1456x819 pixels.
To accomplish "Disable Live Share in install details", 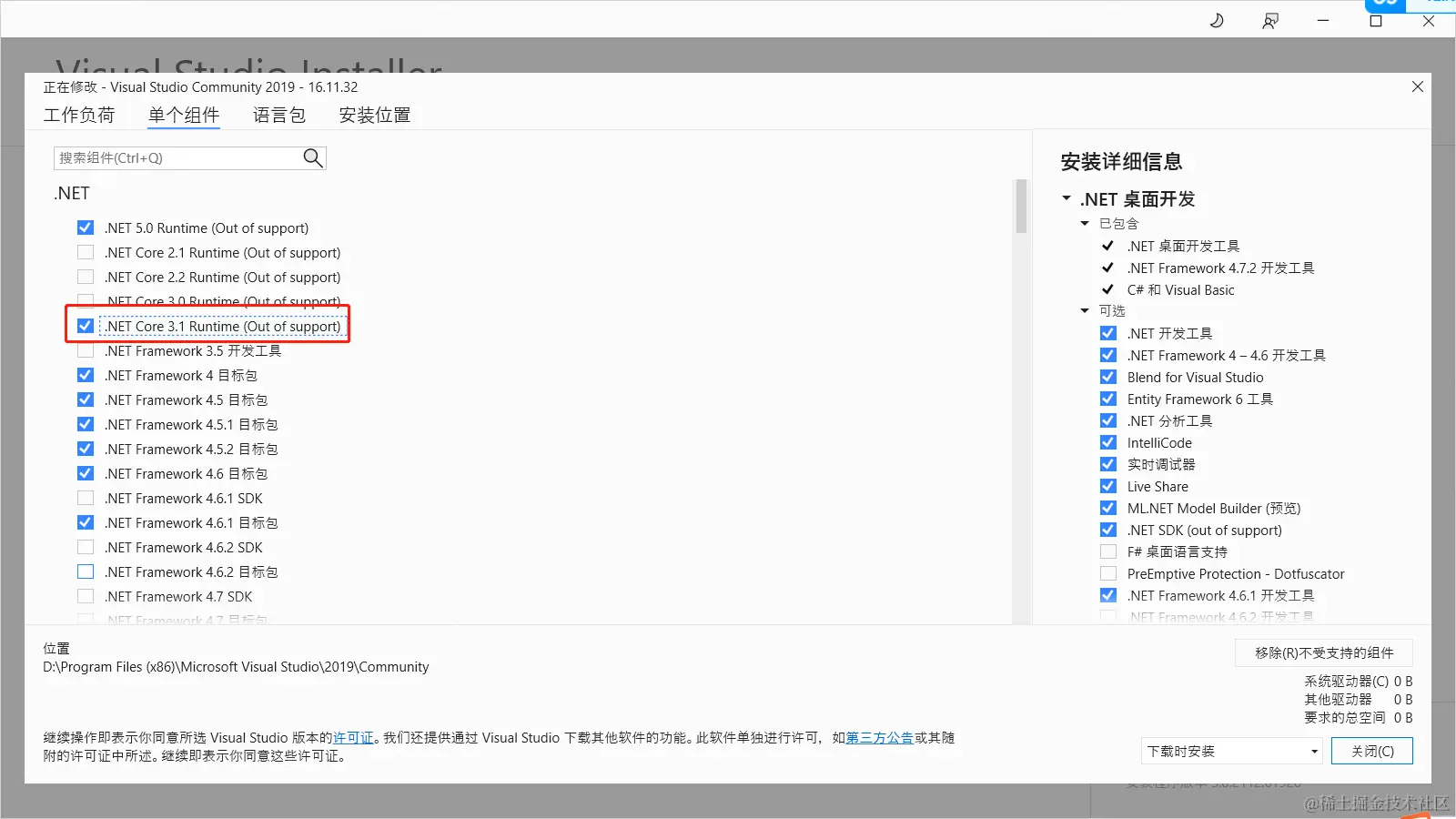I will point(1108,486).
